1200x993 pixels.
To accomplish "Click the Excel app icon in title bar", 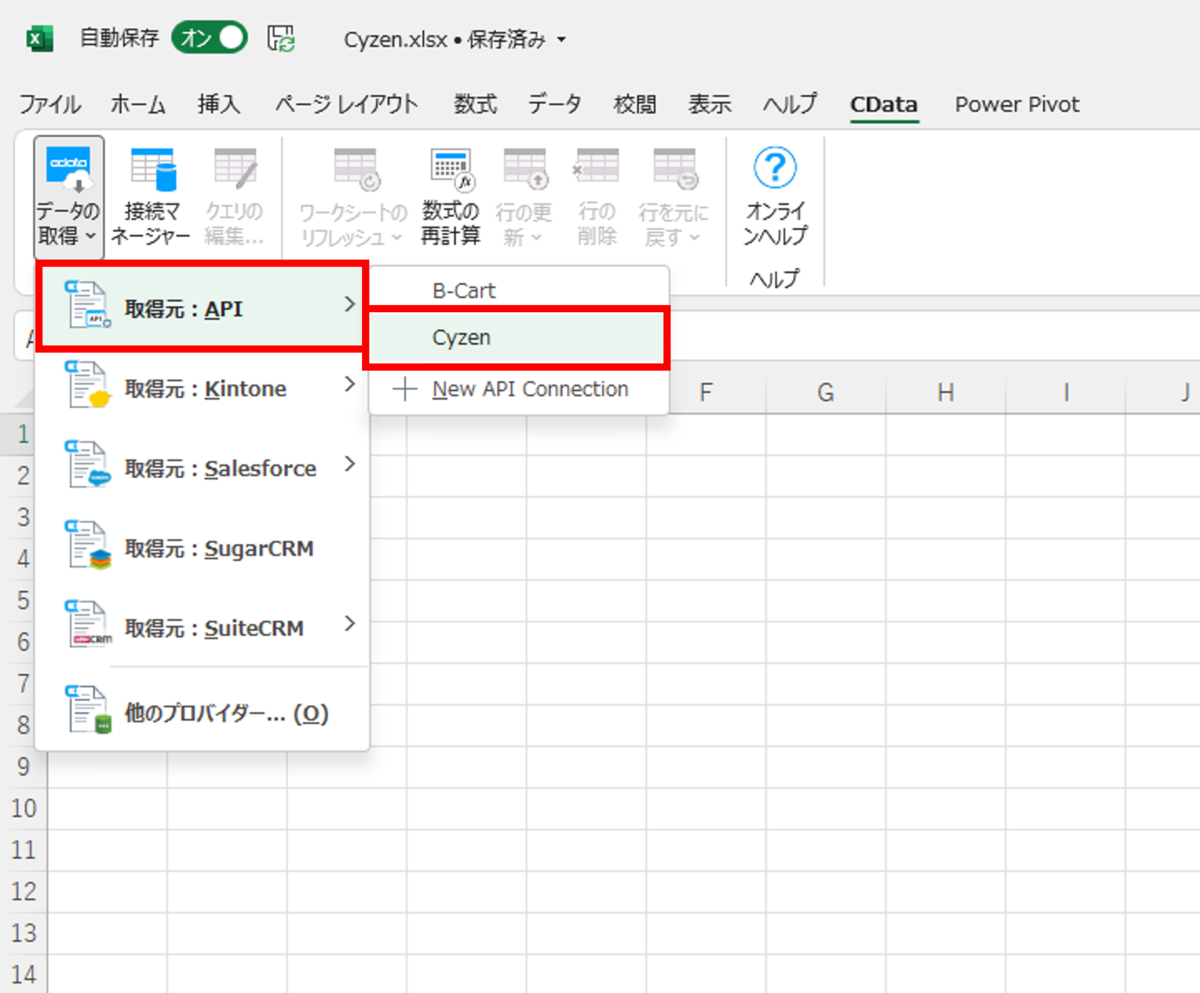I will click(x=39, y=39).
